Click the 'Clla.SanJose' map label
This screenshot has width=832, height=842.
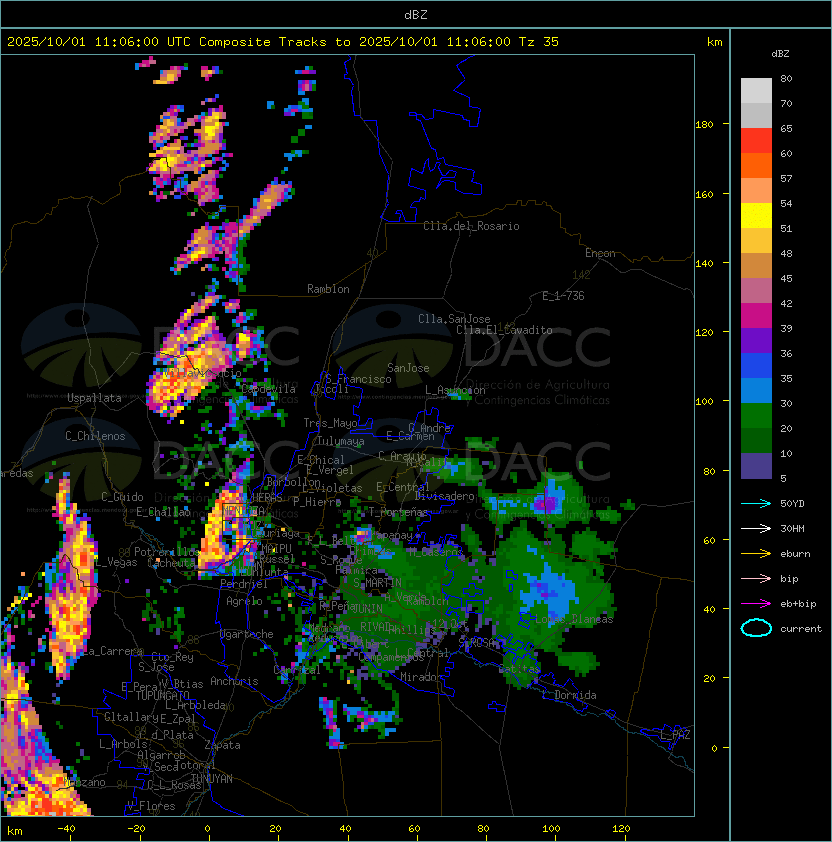[x=454, y=319]
